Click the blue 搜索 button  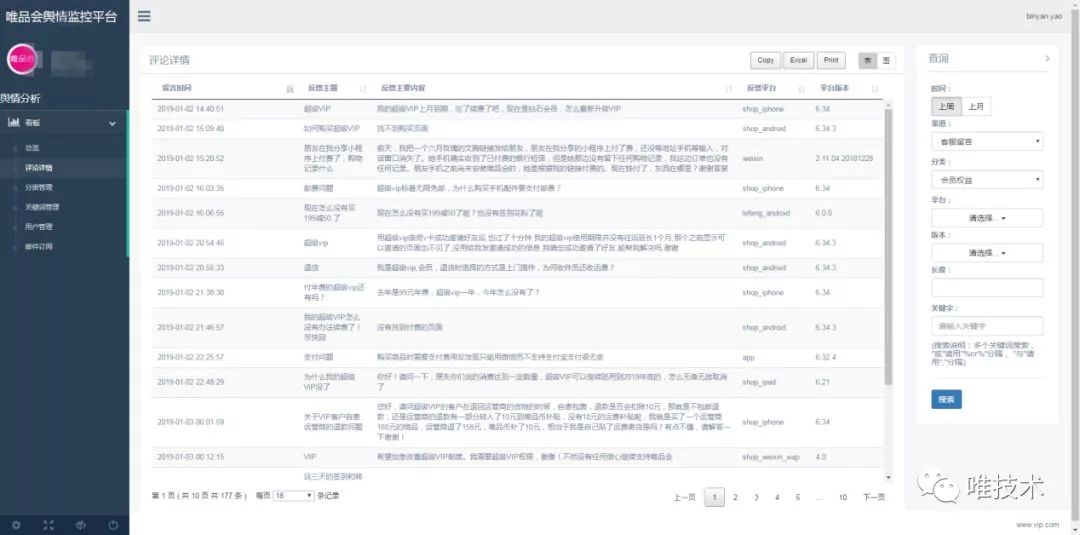[x=946, y=399]
